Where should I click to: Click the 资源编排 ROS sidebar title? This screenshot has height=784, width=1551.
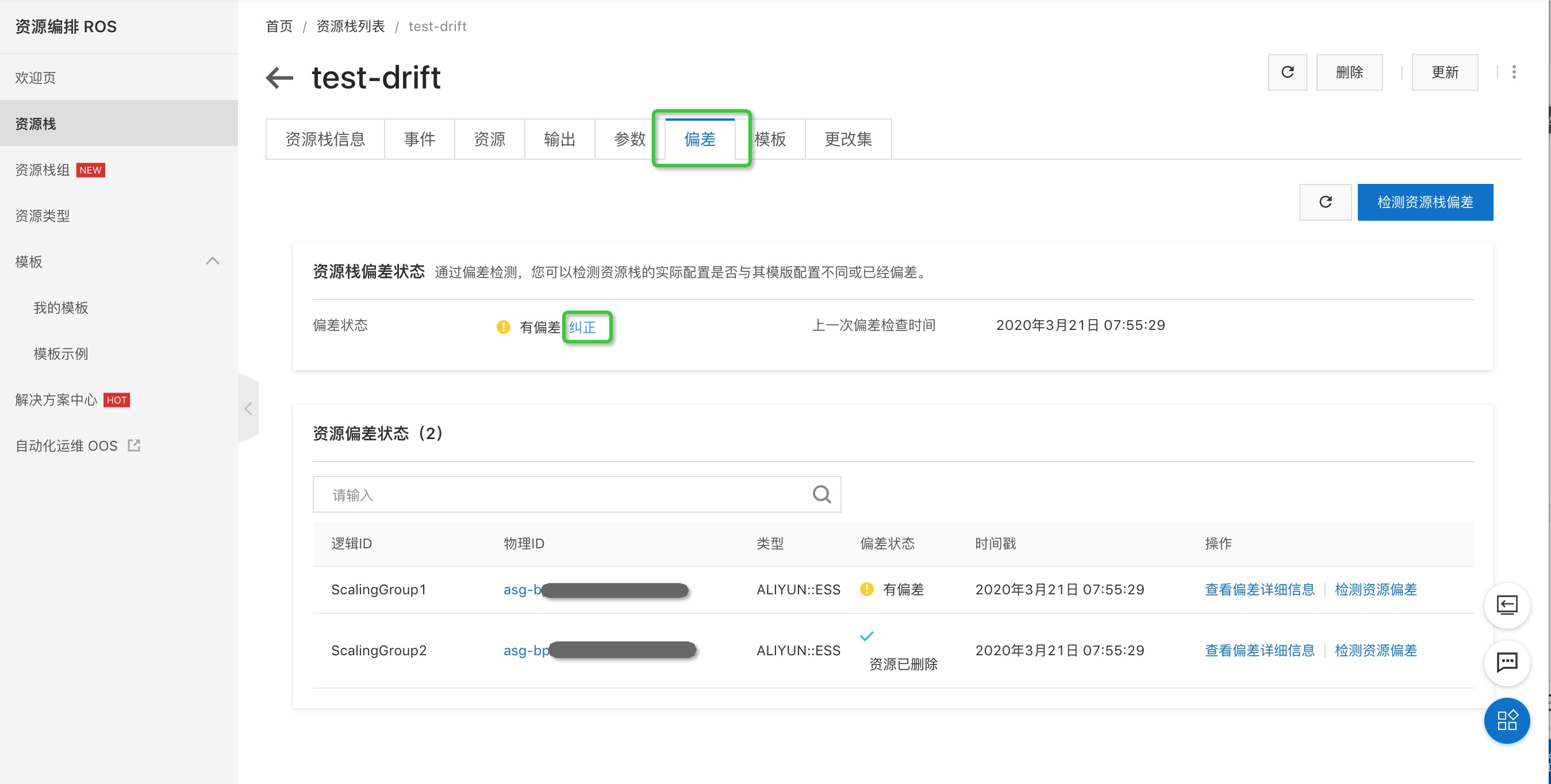66,26
